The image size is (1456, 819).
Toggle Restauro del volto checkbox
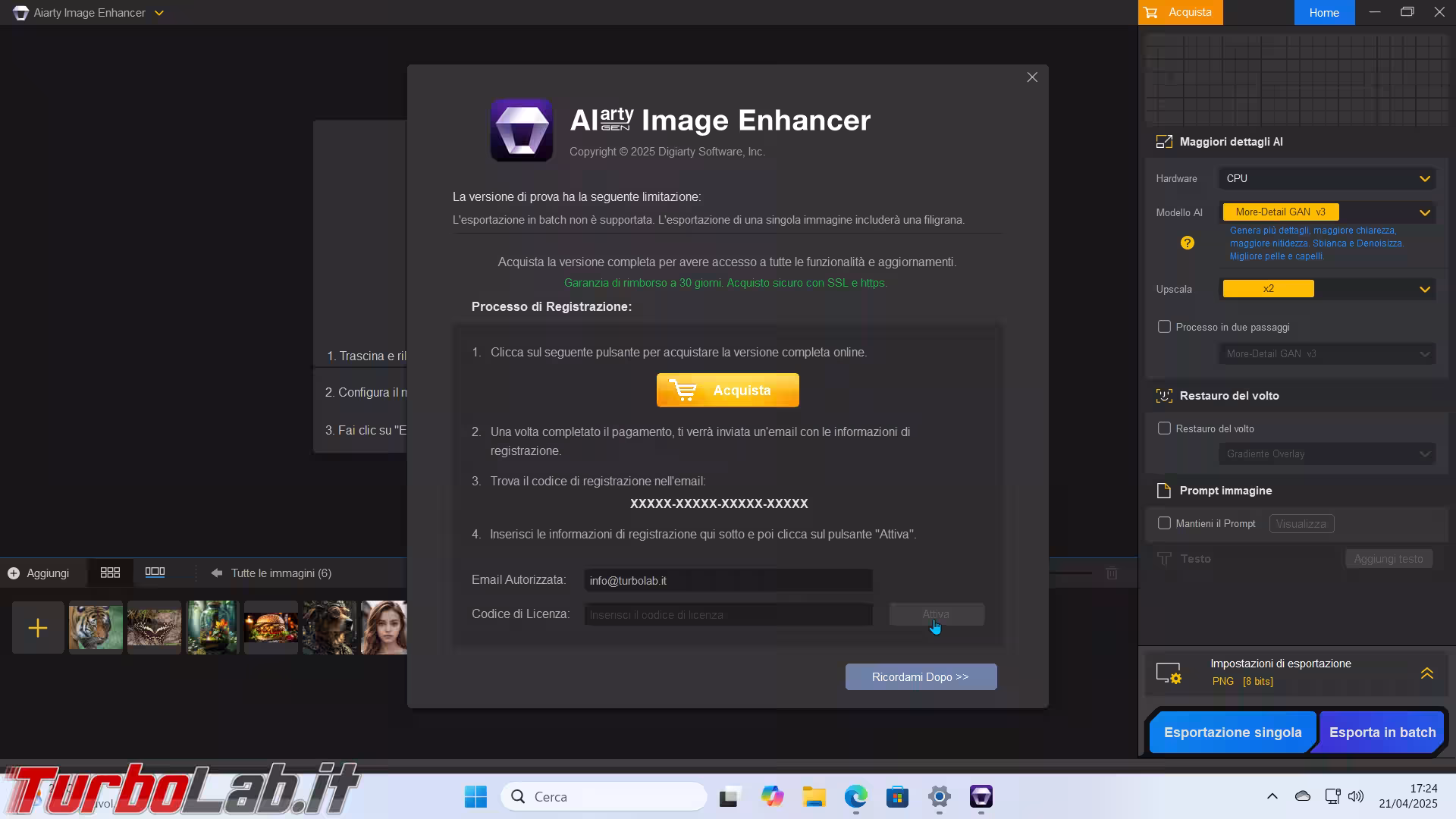click(x=1164, y=428)
